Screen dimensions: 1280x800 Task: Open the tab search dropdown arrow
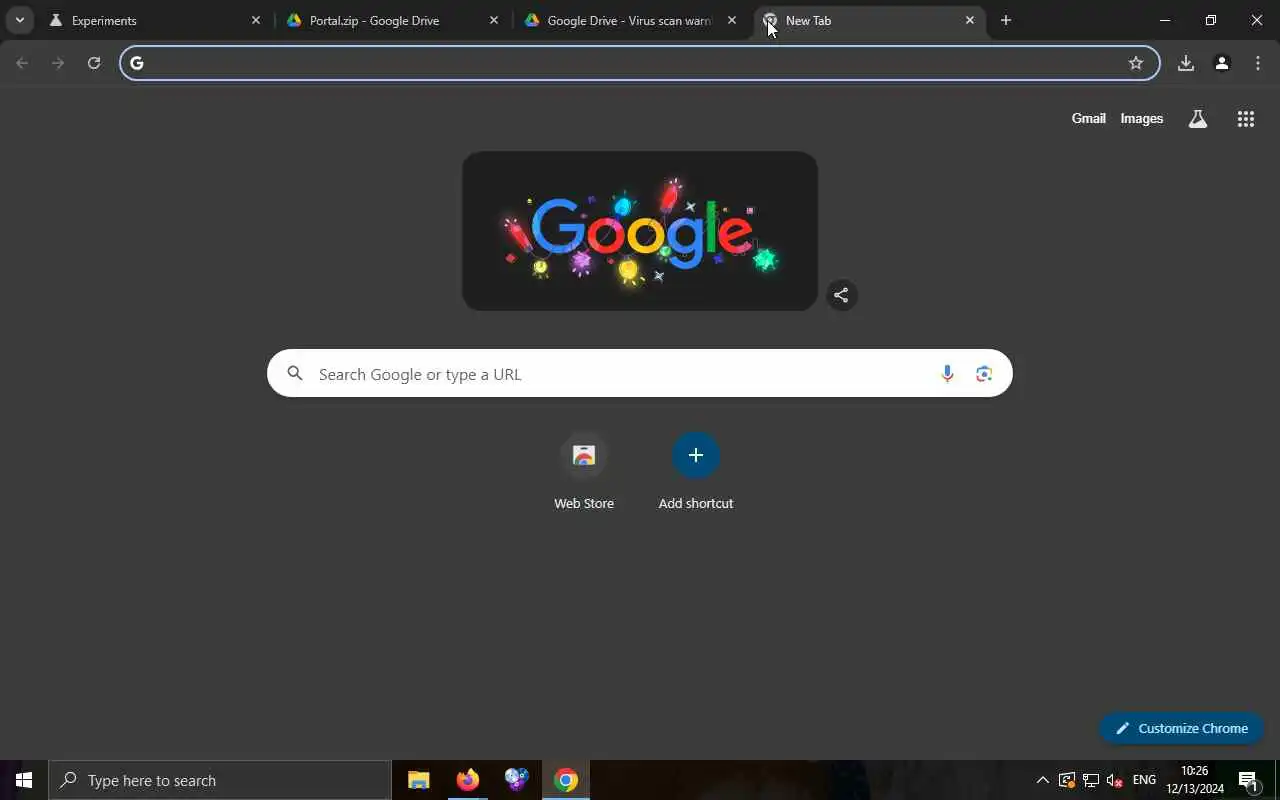click(19, 20)
